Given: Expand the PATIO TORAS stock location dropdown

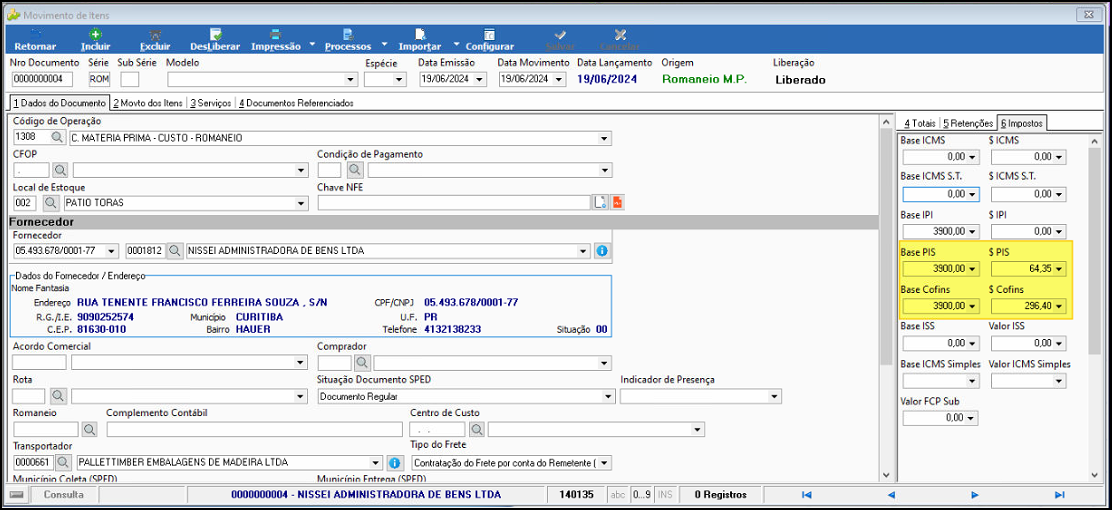Looking at the screenshot, I should [x=302, y=204].
